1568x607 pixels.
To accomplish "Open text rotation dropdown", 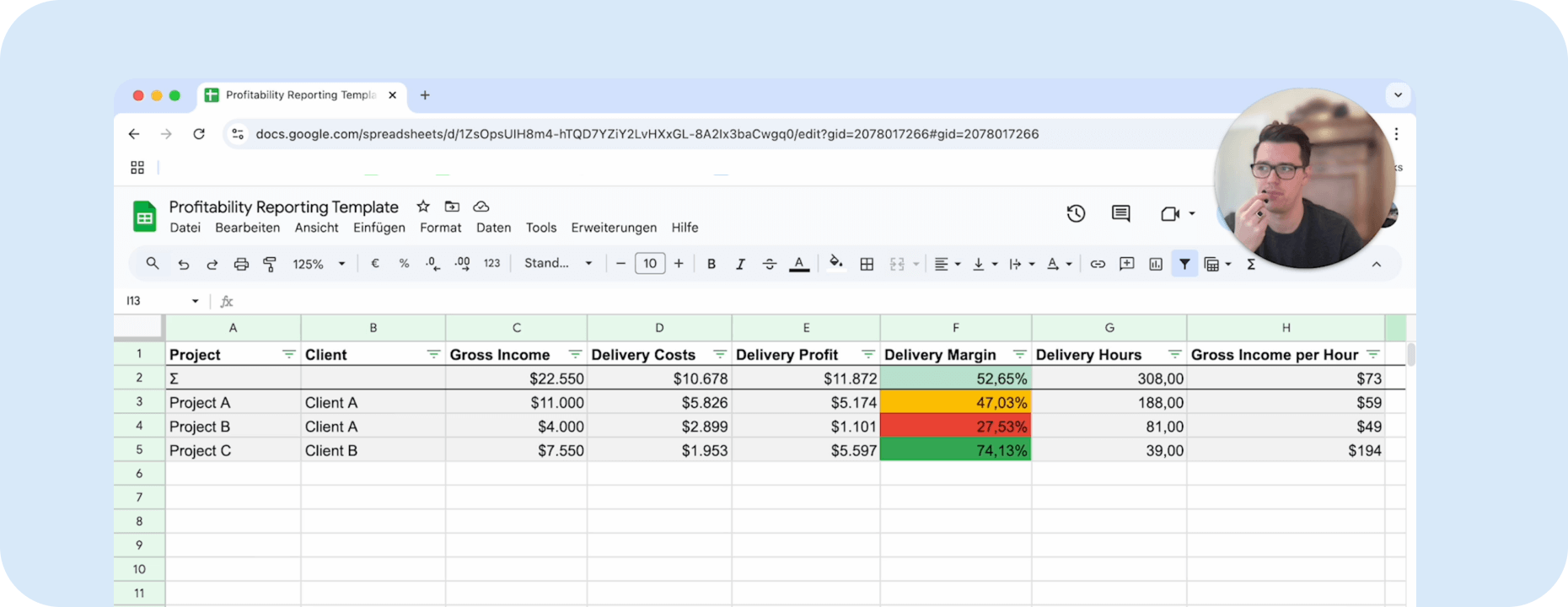I will click(x=1058, y=264).
